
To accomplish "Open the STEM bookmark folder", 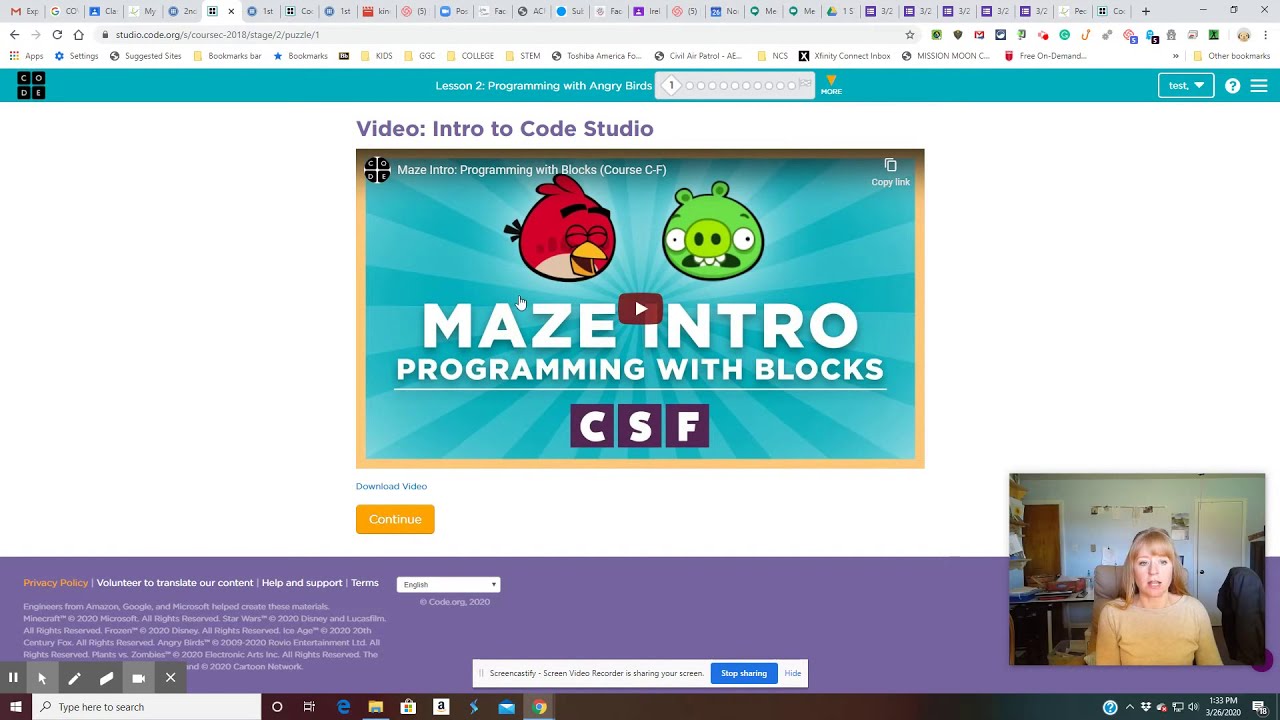I will [x=523, y=56].
